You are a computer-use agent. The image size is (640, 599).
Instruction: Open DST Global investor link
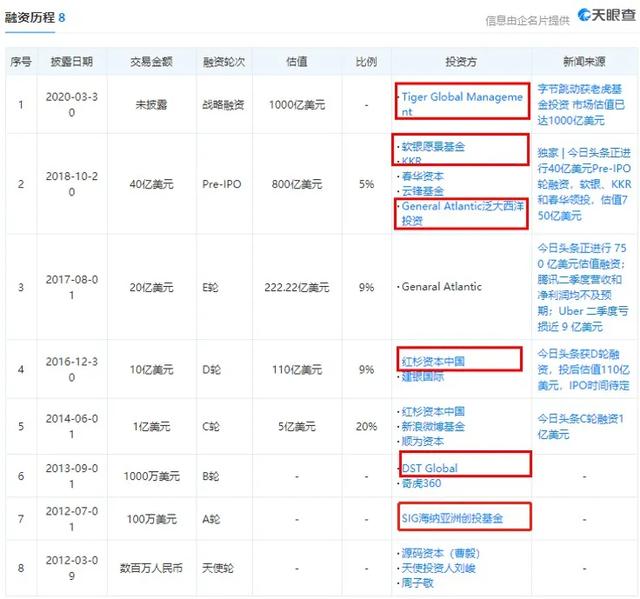[x=430, y=468]
